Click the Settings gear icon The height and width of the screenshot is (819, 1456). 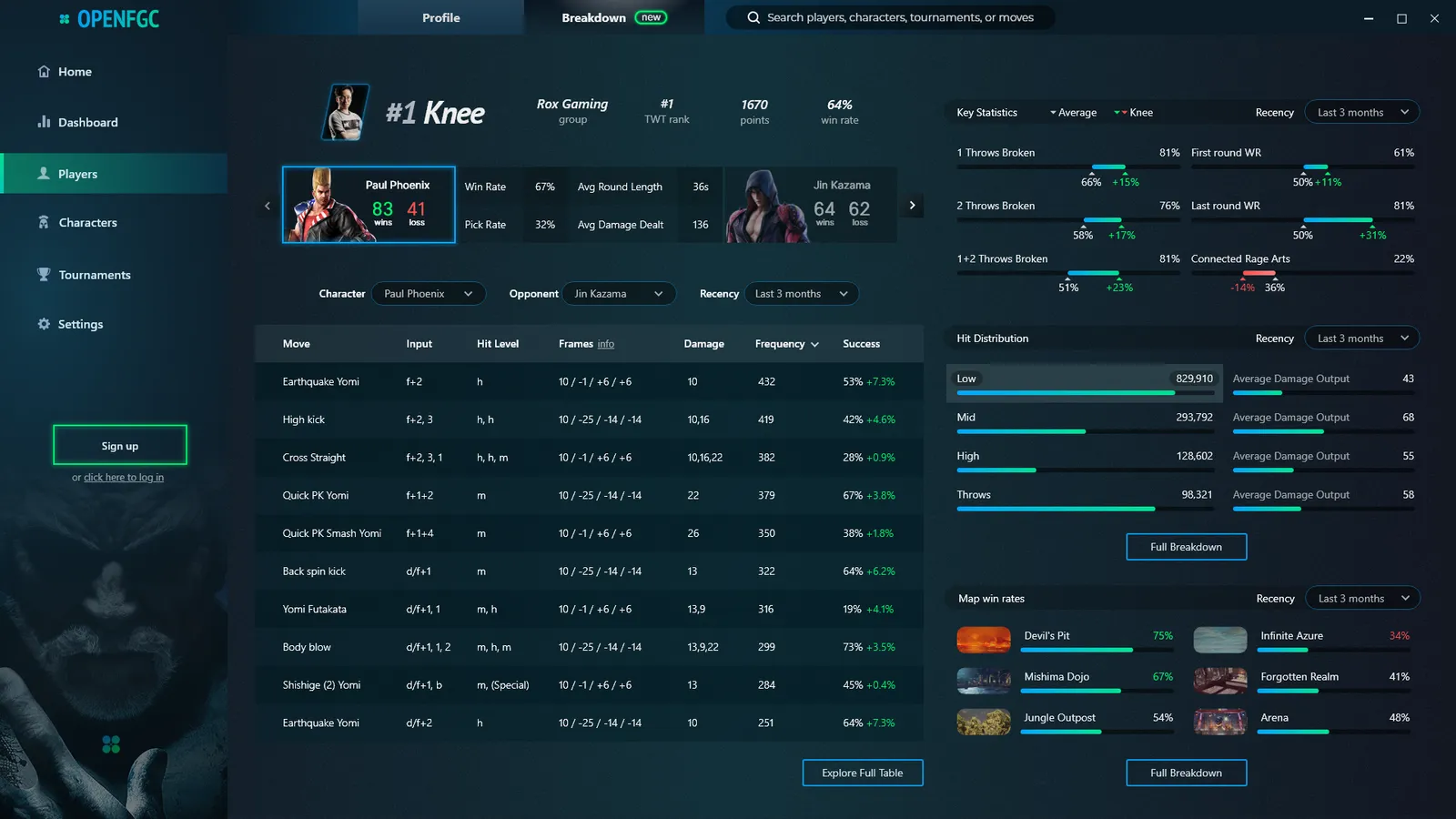tap(44, 324)
